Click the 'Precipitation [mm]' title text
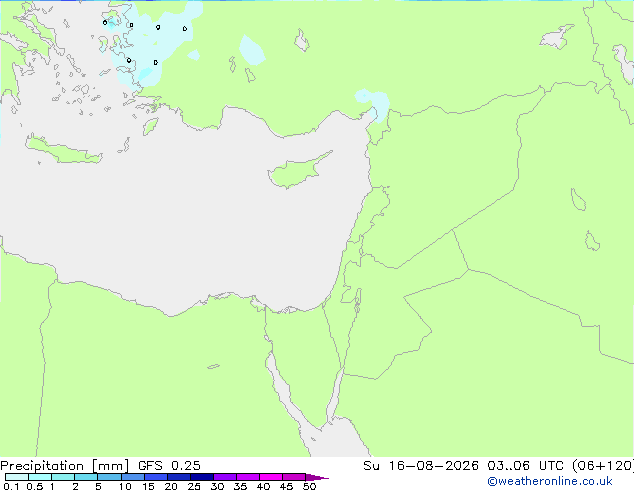The width and height of the screenshot is (634, 490). point(65,466)
